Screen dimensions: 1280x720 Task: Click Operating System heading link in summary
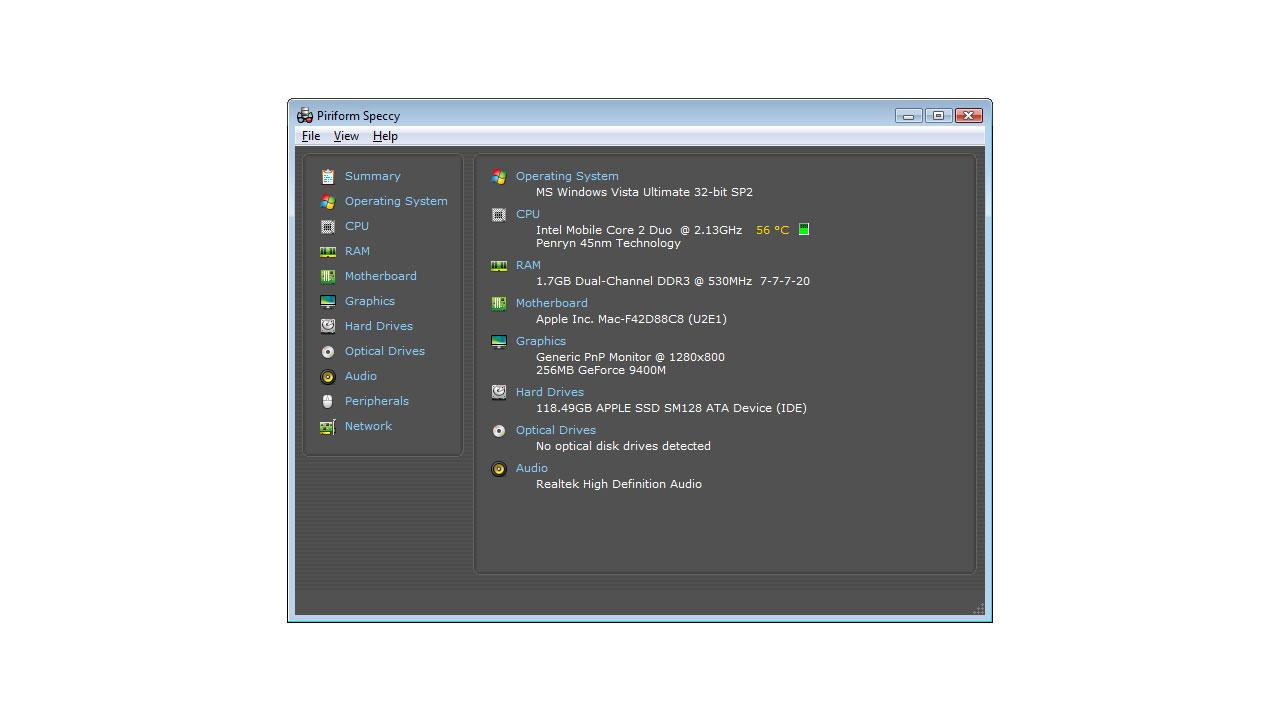(x=567, y=176)
